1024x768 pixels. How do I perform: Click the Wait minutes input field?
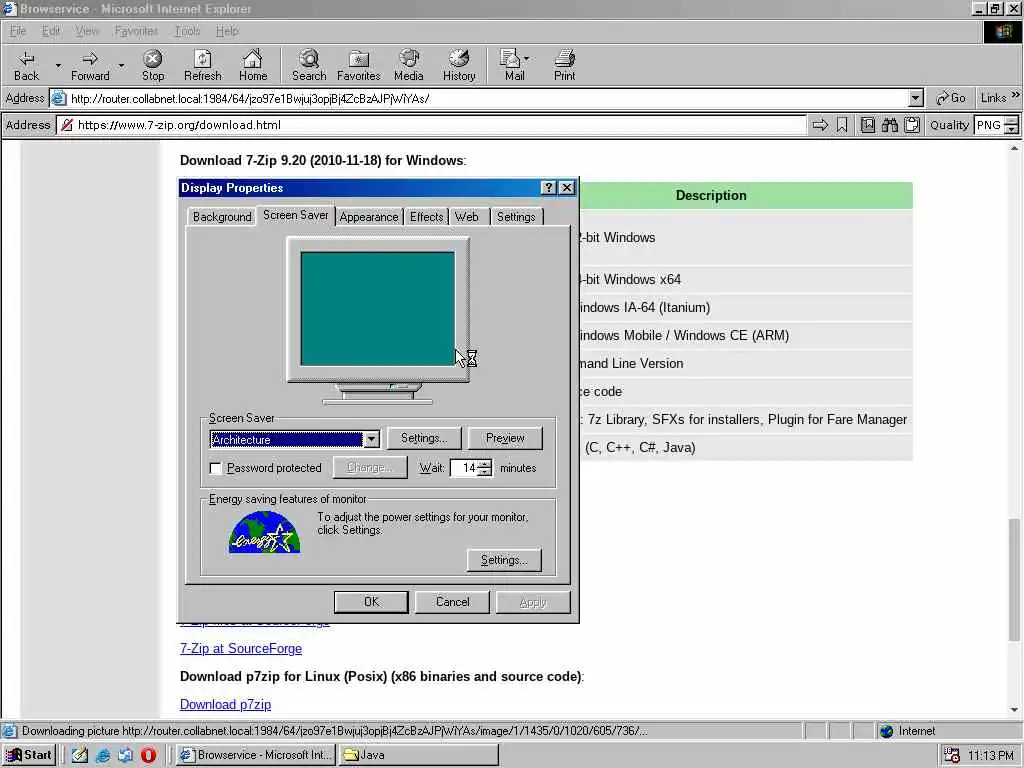tap(465, 468)
